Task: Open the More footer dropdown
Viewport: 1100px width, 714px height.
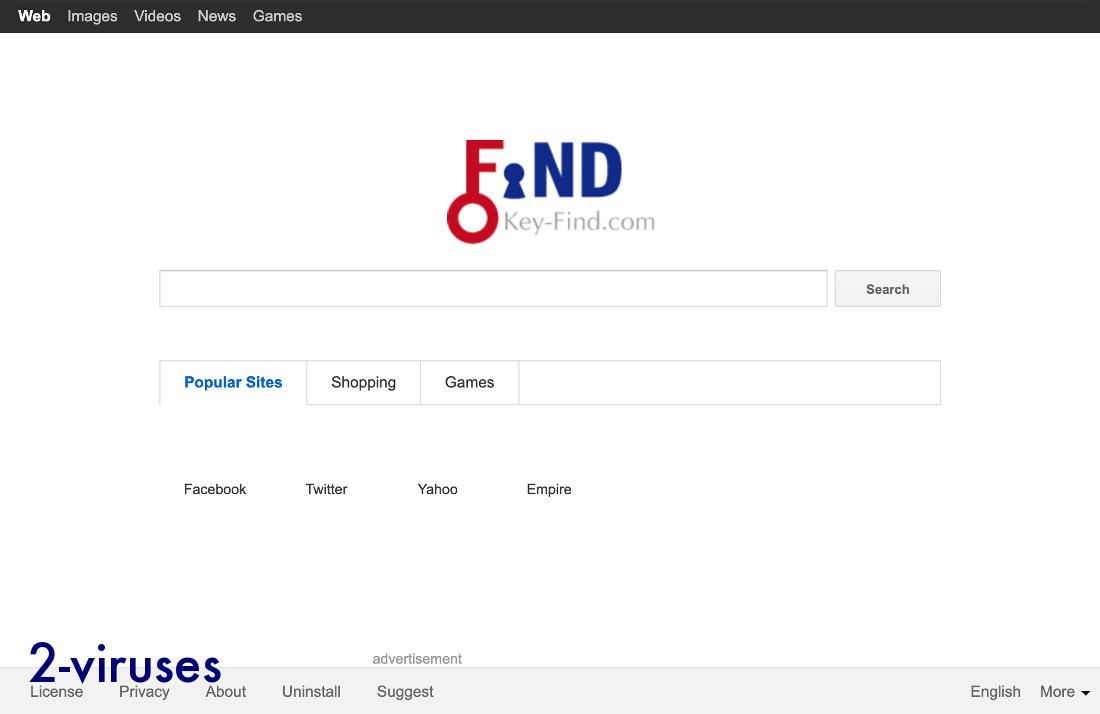Action: 1057,691
